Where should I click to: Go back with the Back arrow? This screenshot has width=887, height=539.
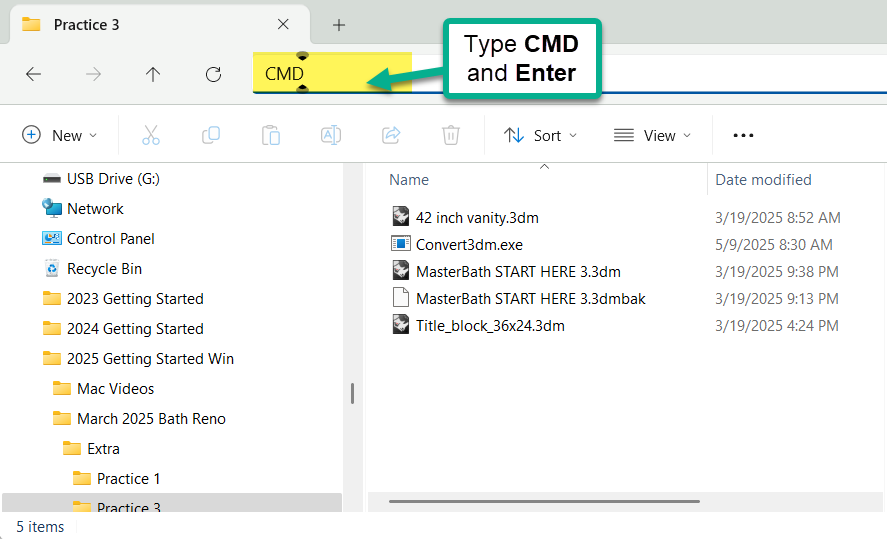click(x=33, y=74)
